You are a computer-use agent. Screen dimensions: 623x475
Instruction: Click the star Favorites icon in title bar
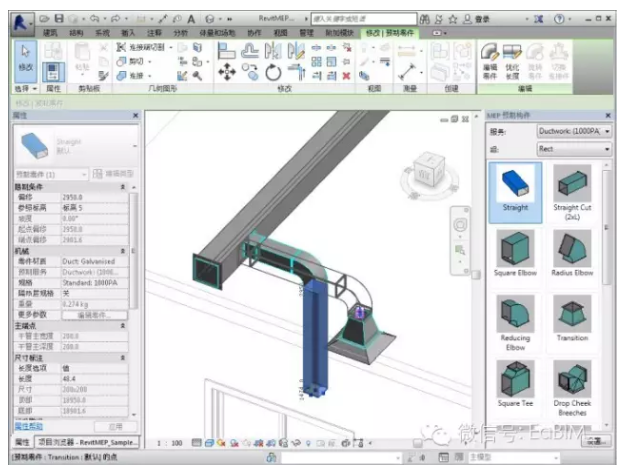[x=453, y=19]
